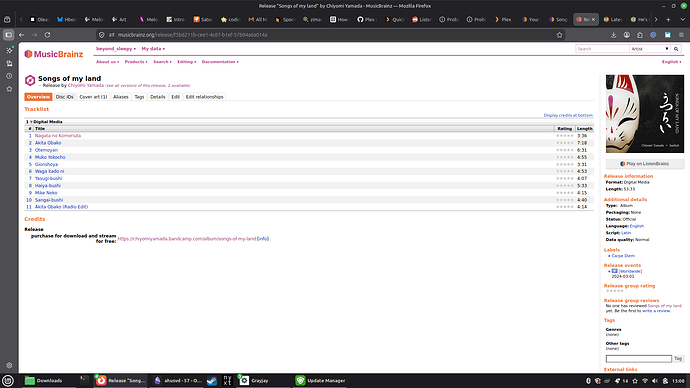The image size is (690, 388).
Task: Set release group rating stars
Action: [x=615, y=291]
